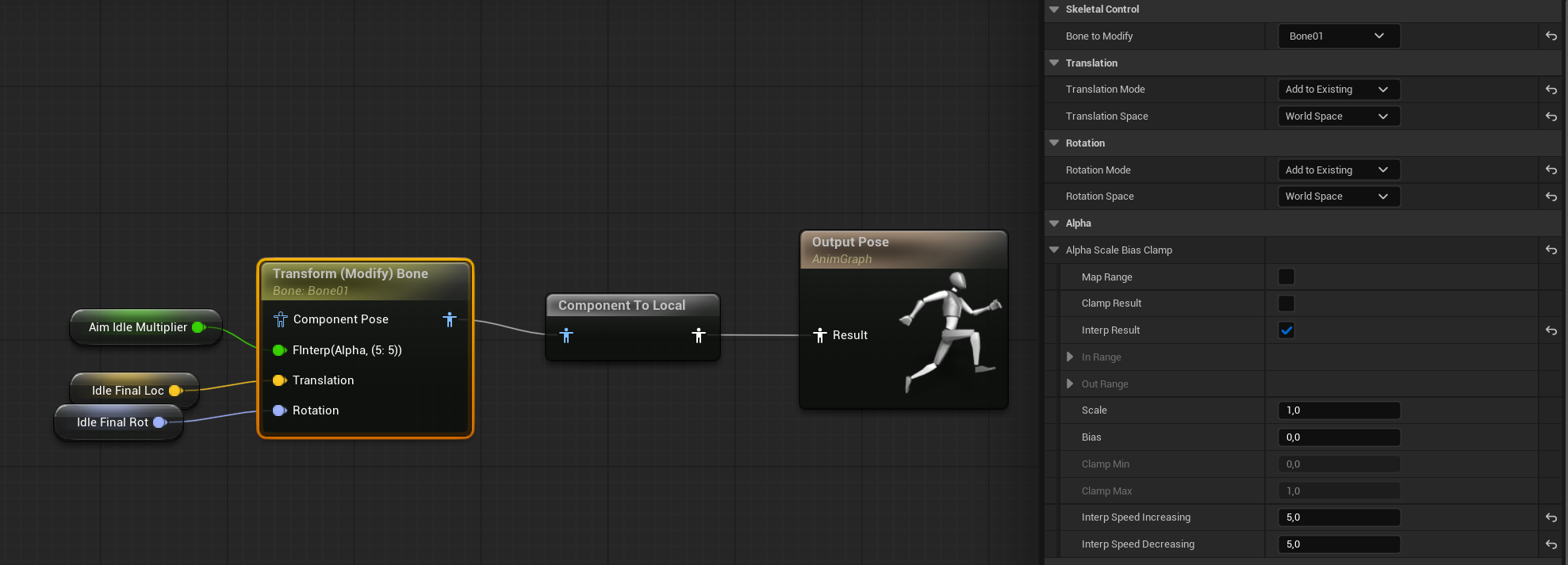Screen dimensions: 1568x565
Task: Select the Idle Final Loc variable node
Action: (127, 391)
